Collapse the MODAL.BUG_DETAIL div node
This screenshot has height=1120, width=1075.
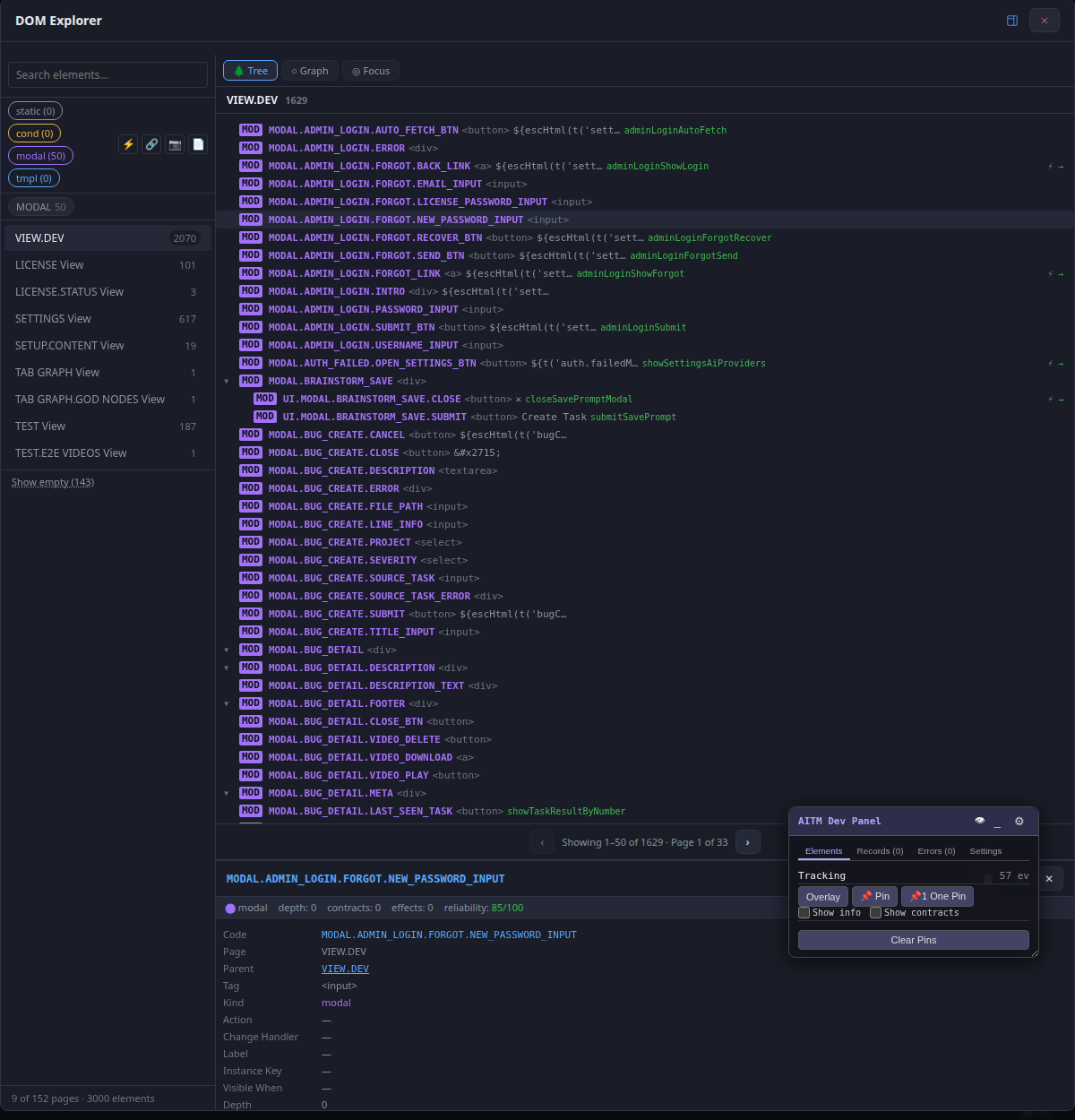click(227, 650)
